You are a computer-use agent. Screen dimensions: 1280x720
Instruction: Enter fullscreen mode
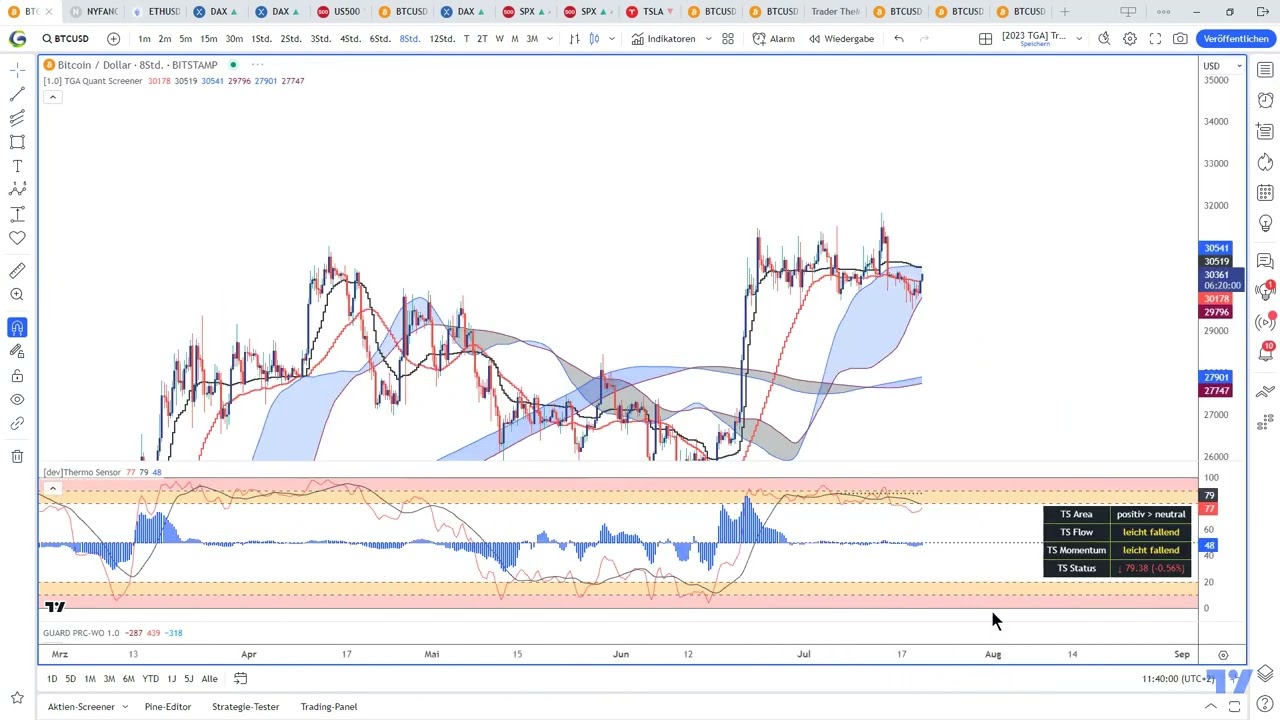(x=1155, y=38)
